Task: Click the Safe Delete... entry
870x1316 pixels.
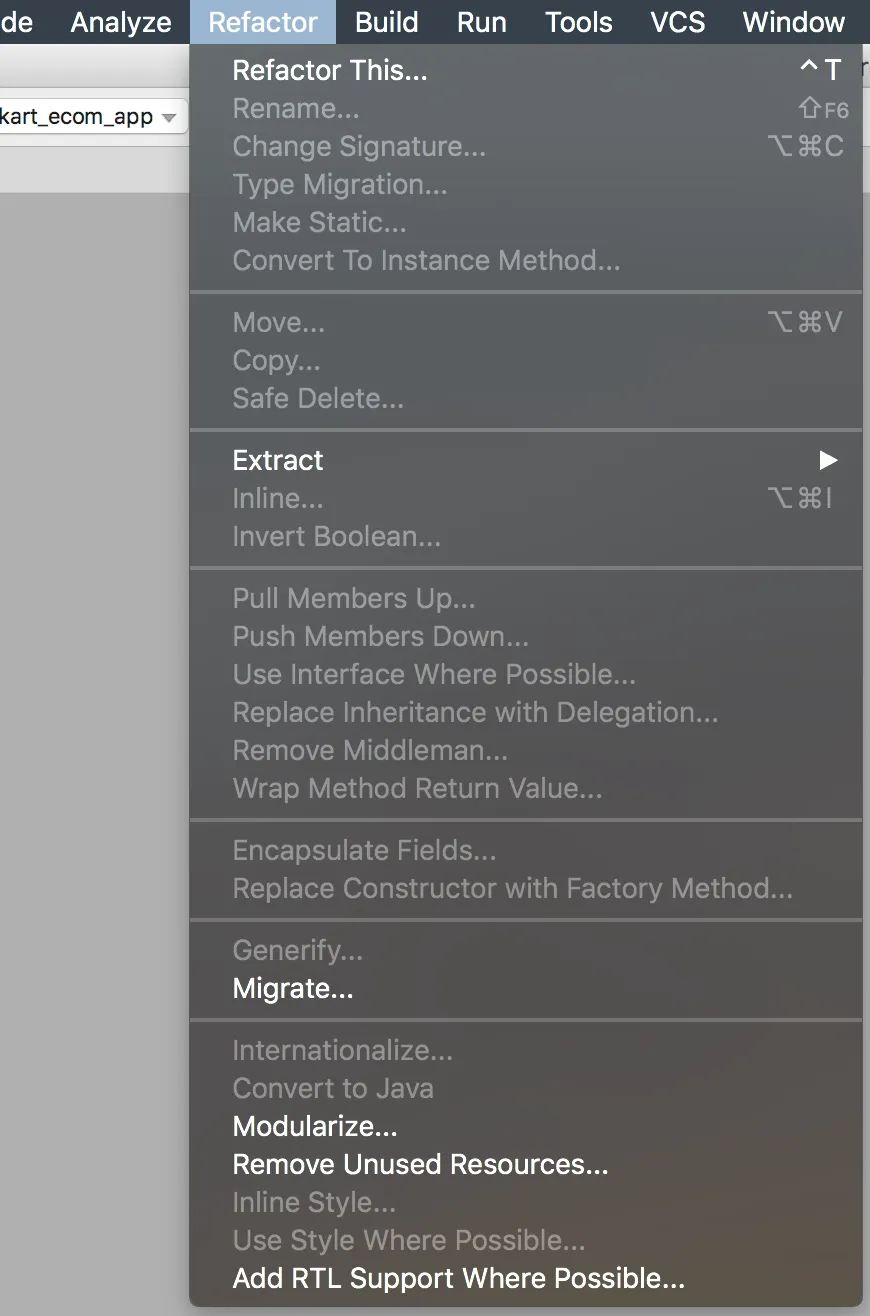Action: (x=317, y=399)
